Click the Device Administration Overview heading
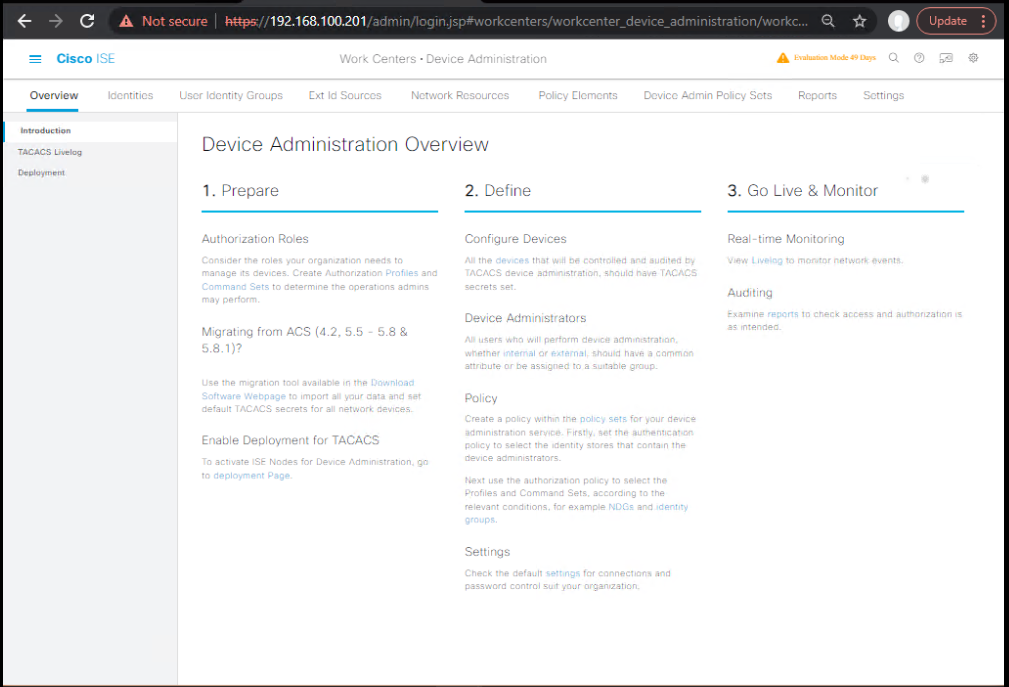The image size is (1009, 687). click(345, 145)
